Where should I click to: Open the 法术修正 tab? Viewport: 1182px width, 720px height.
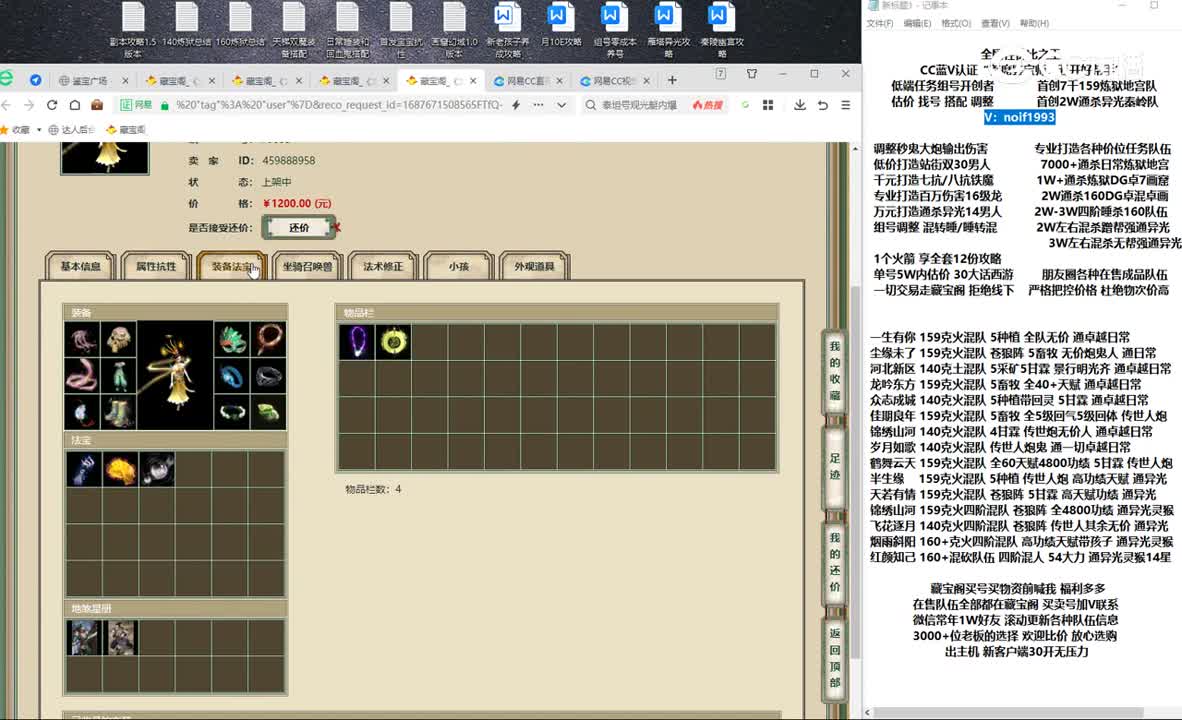[x=383, y=266]
